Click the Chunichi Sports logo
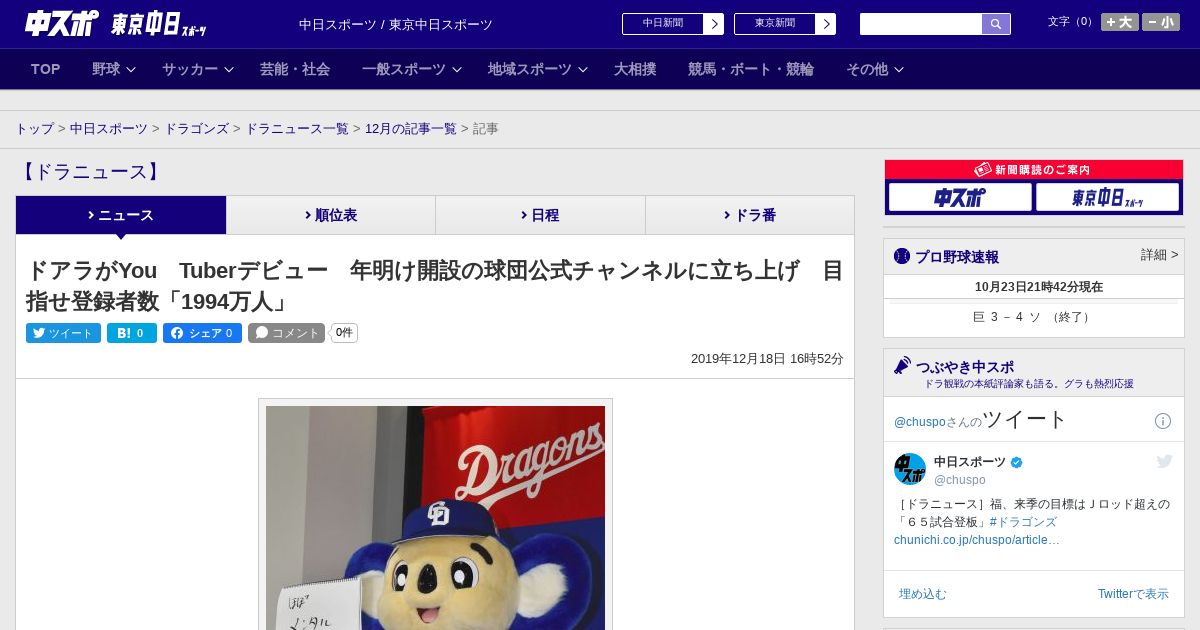Image resolution: width=1200 pixels, height=630 pixels. (x=61, y=23)
